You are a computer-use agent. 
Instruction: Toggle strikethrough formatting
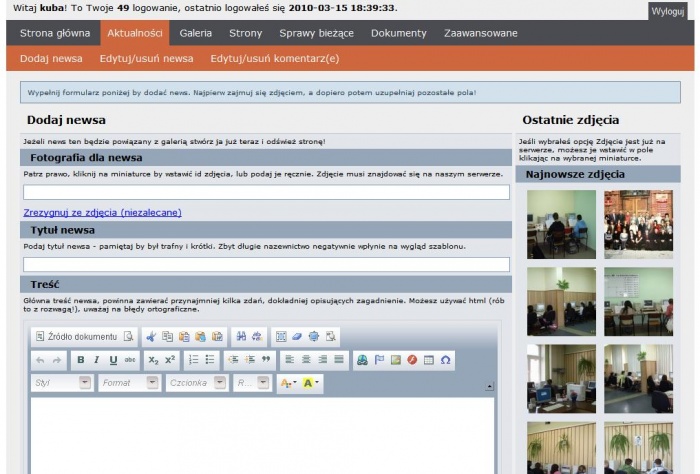coord(130,360)
